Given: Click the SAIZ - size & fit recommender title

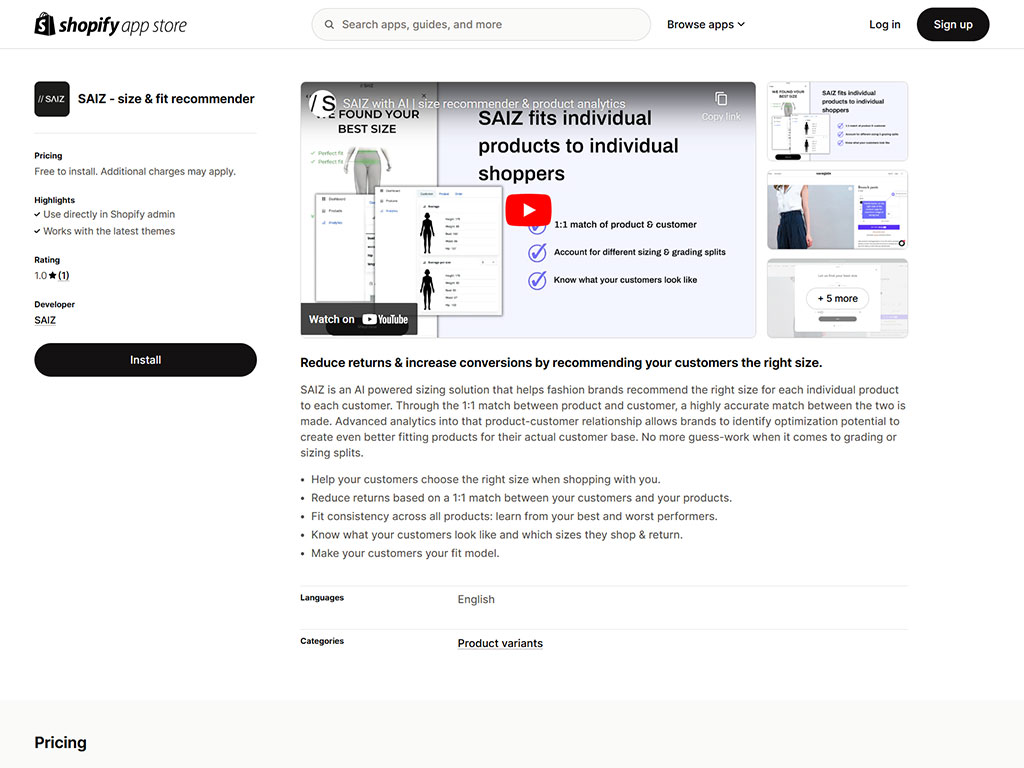Looking at the screenshot, I should click(x=166, y=99).
